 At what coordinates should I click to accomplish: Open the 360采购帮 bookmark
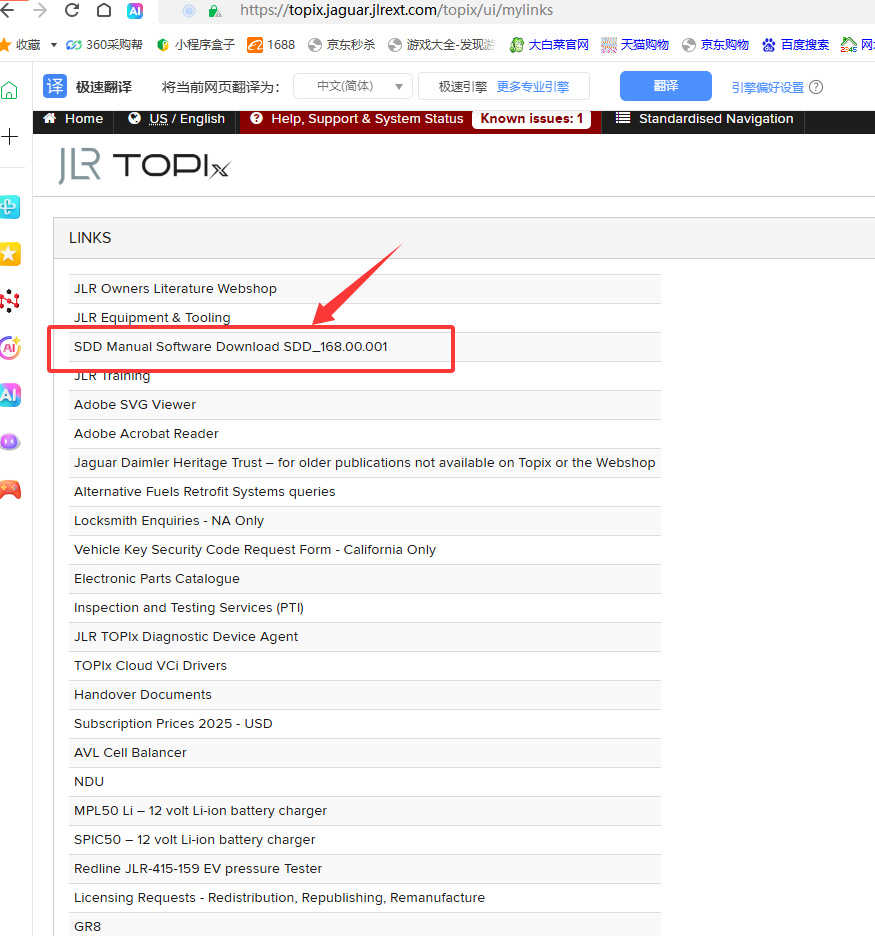(104, 45)
